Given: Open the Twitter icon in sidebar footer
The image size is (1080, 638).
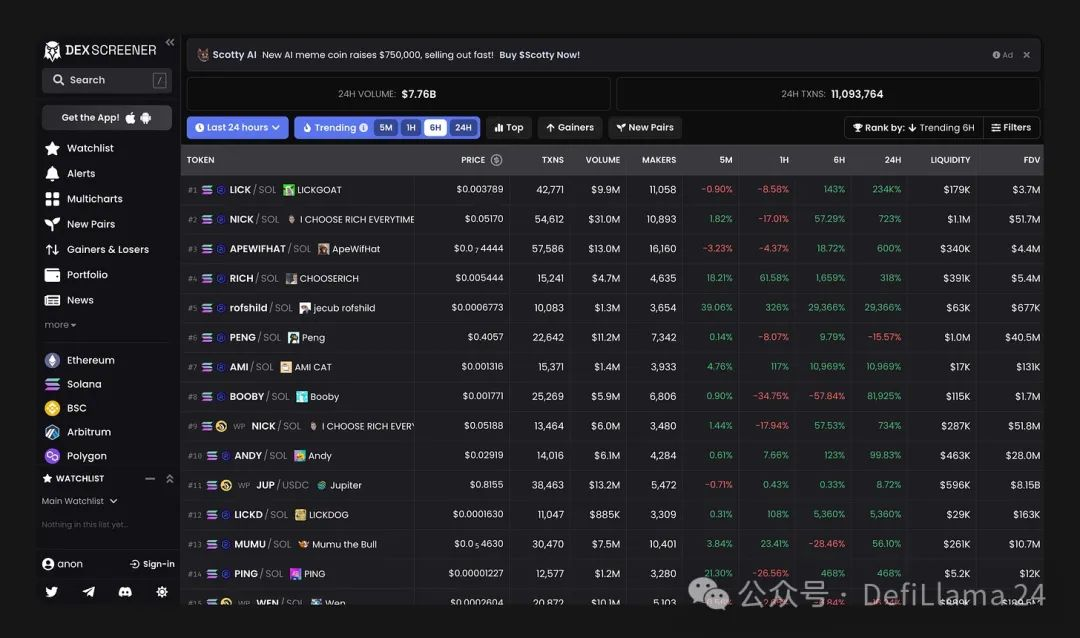Looking at the screenshot, I should click(x=52, y=592).
